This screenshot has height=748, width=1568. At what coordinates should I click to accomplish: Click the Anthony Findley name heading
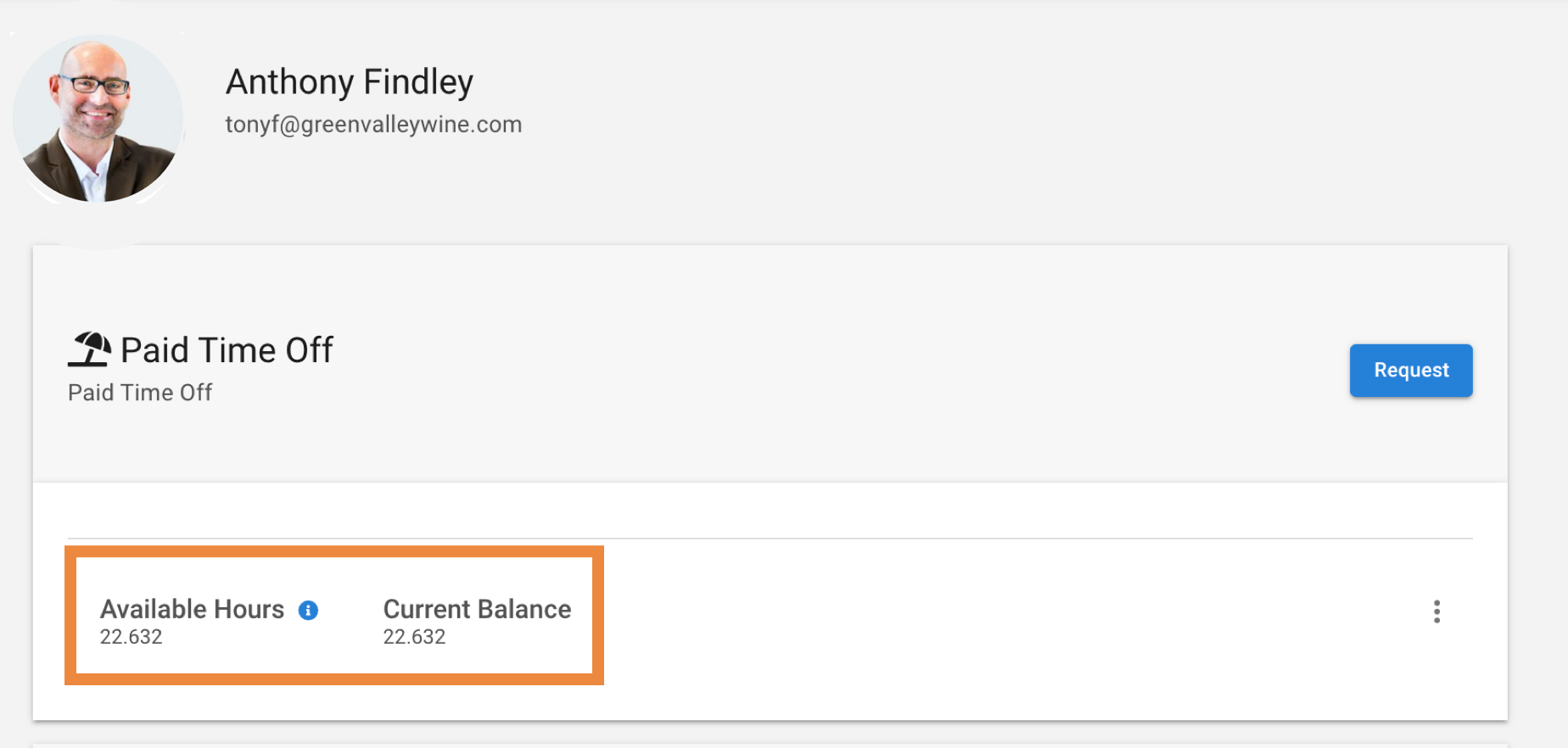pos(349,82)
